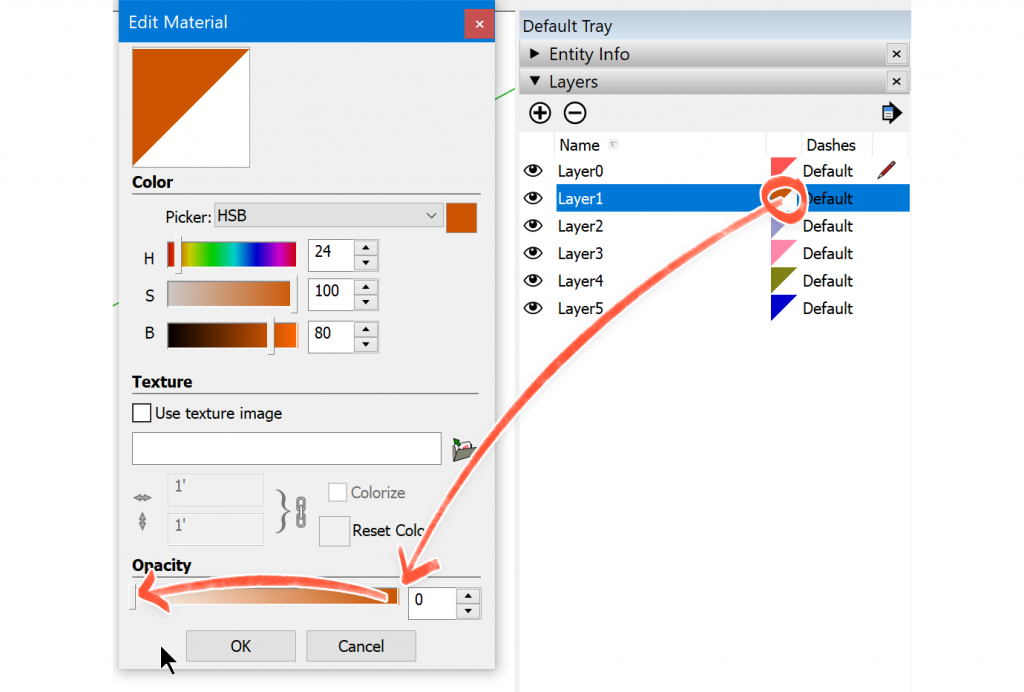Click the pencil icon on Layer0
Screen dimensions: 1024x692
pyautogui.click(x=886, y=171)
